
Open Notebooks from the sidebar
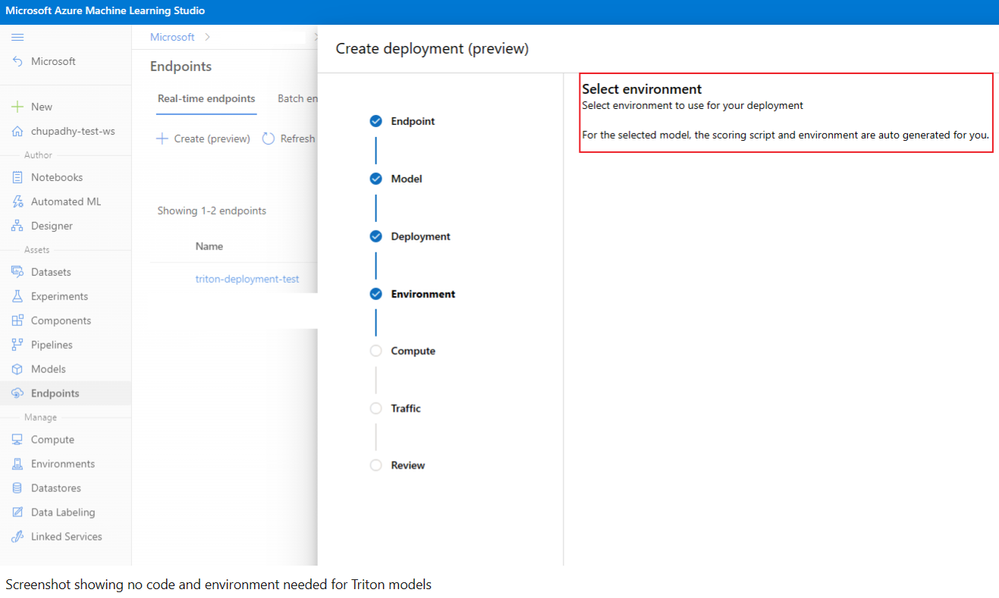(x=57, y=177)
